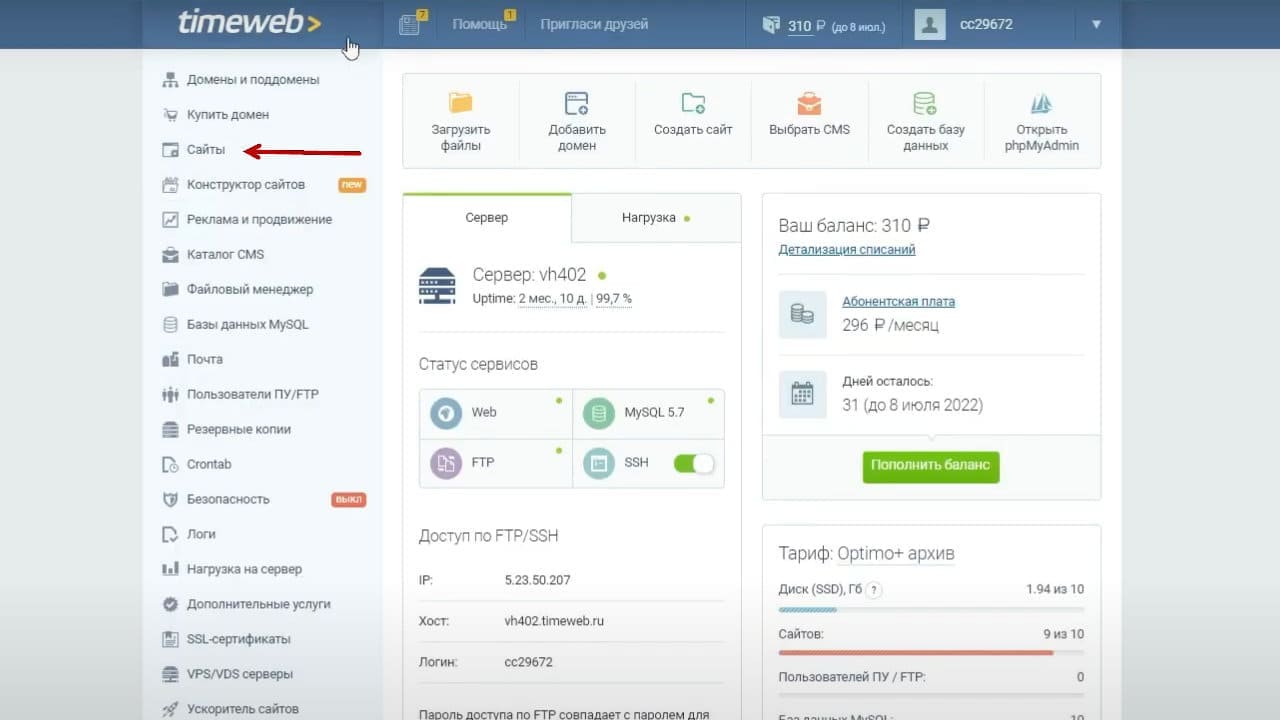Click the cc29672 account name
1280x720 pixels.
click(985, 24)
